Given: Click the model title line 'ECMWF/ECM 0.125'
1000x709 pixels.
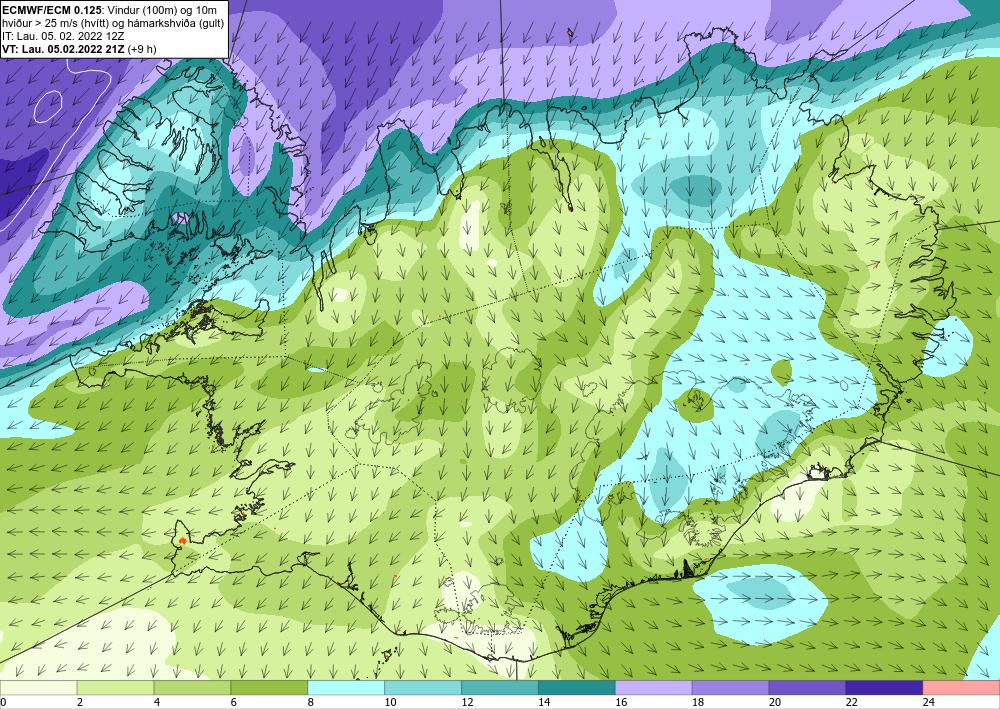Looking at the screenshot, I should pyautogui.click(x=52, y=10).
